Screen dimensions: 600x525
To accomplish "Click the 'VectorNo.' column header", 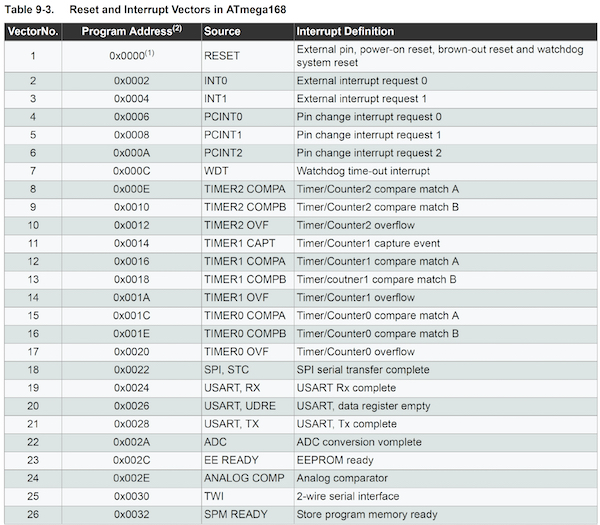I will 33,31.
